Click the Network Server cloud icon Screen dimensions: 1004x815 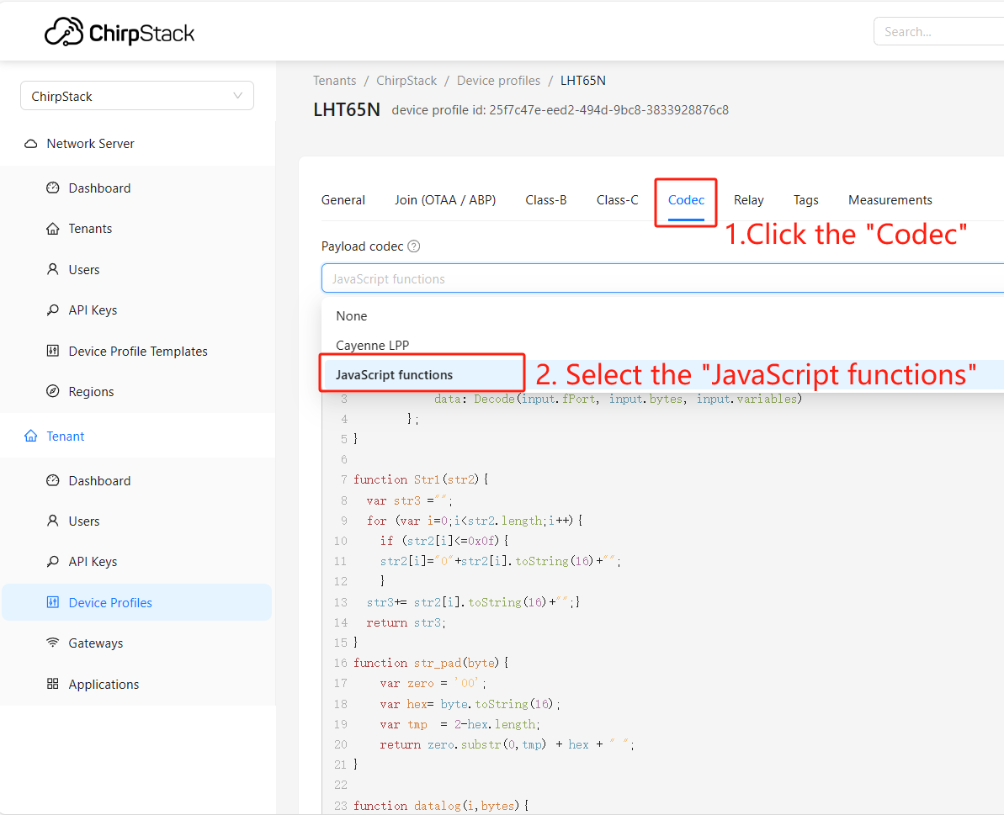(x=31, y=143)
